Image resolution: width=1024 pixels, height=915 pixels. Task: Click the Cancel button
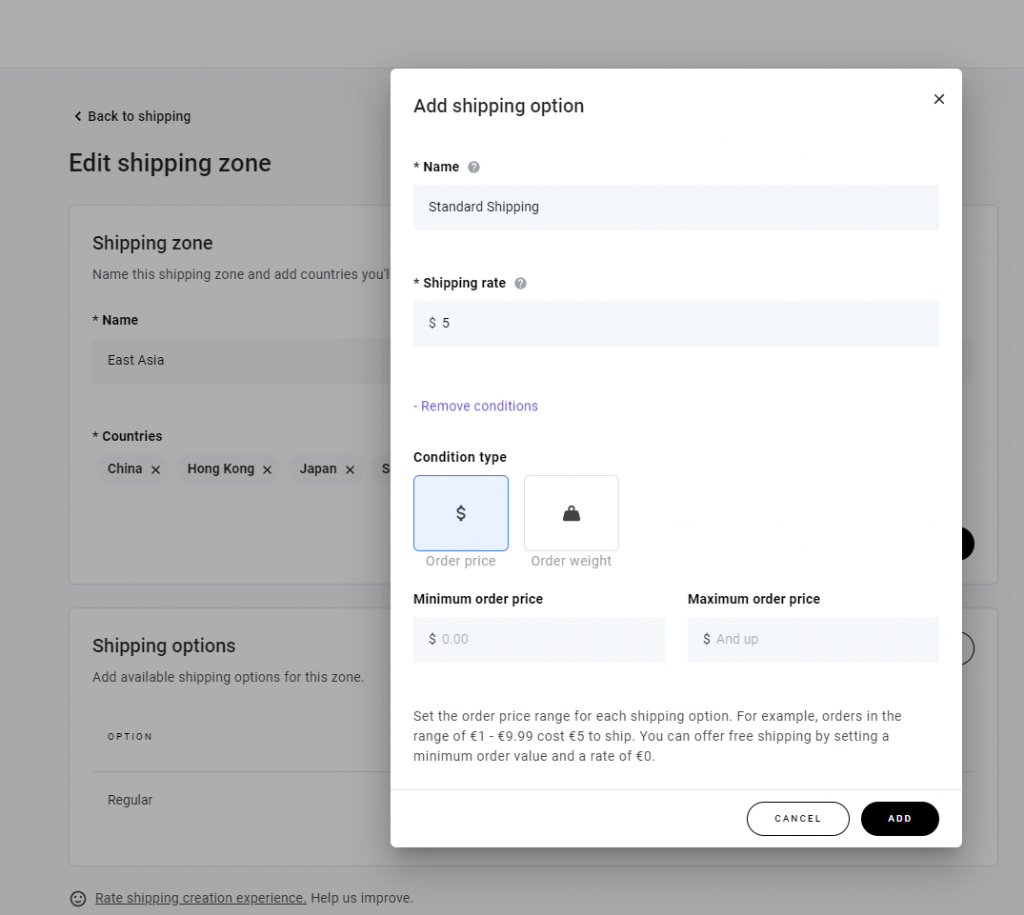point(797,818)
